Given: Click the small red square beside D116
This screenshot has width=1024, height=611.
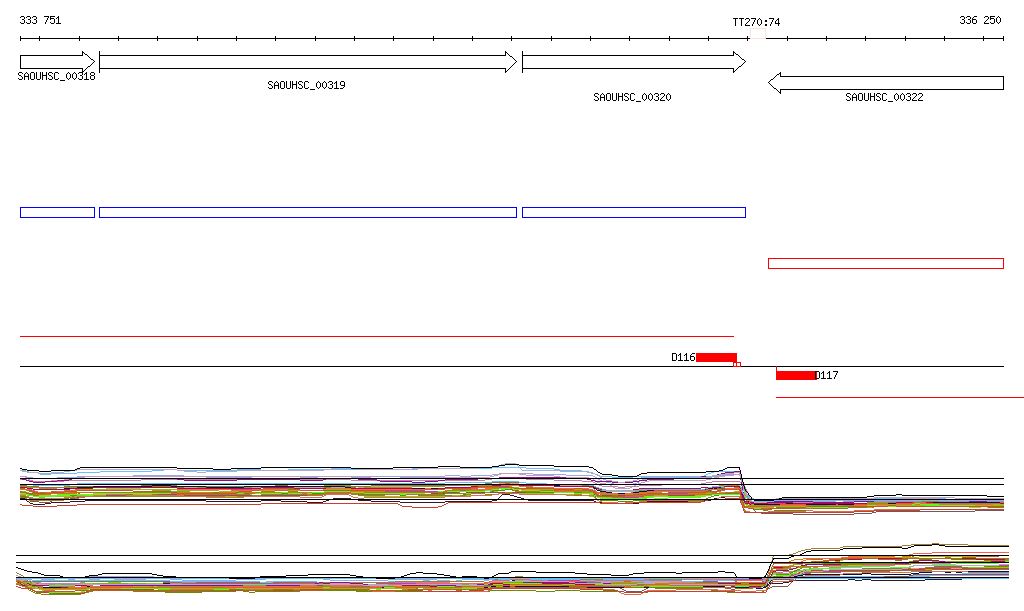Looking at the screenshot, I should (x=737, y=364).
